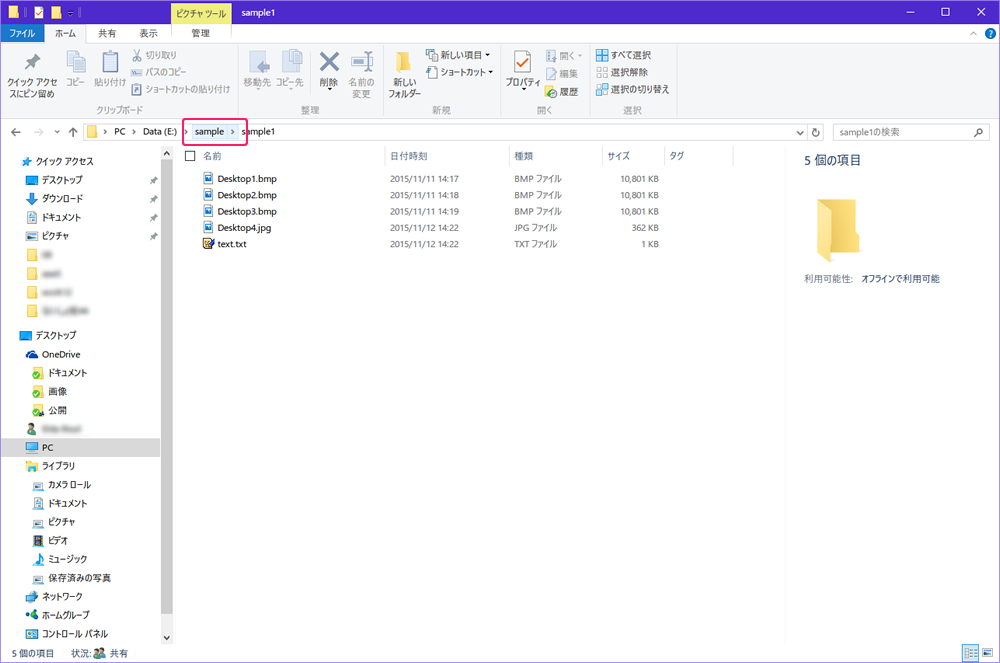Click the Delete X icon
This screenshot has width=1000, height=663.
click(x=329, y=62)
